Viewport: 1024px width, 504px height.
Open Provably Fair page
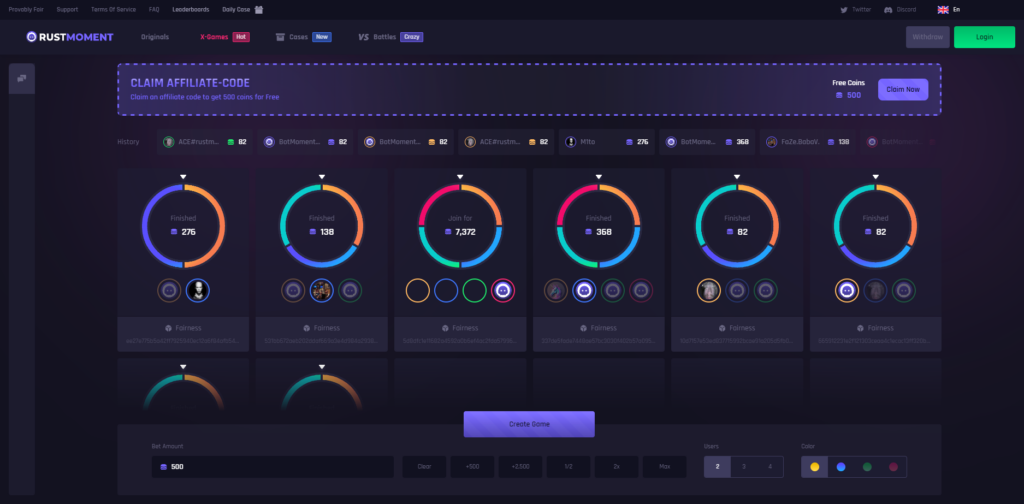26,10
